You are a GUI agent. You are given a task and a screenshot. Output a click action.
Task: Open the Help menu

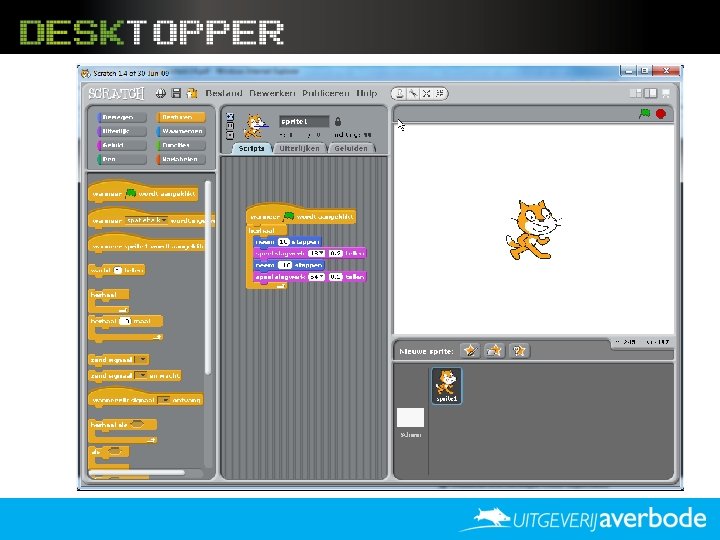click(x=366, y=93)
